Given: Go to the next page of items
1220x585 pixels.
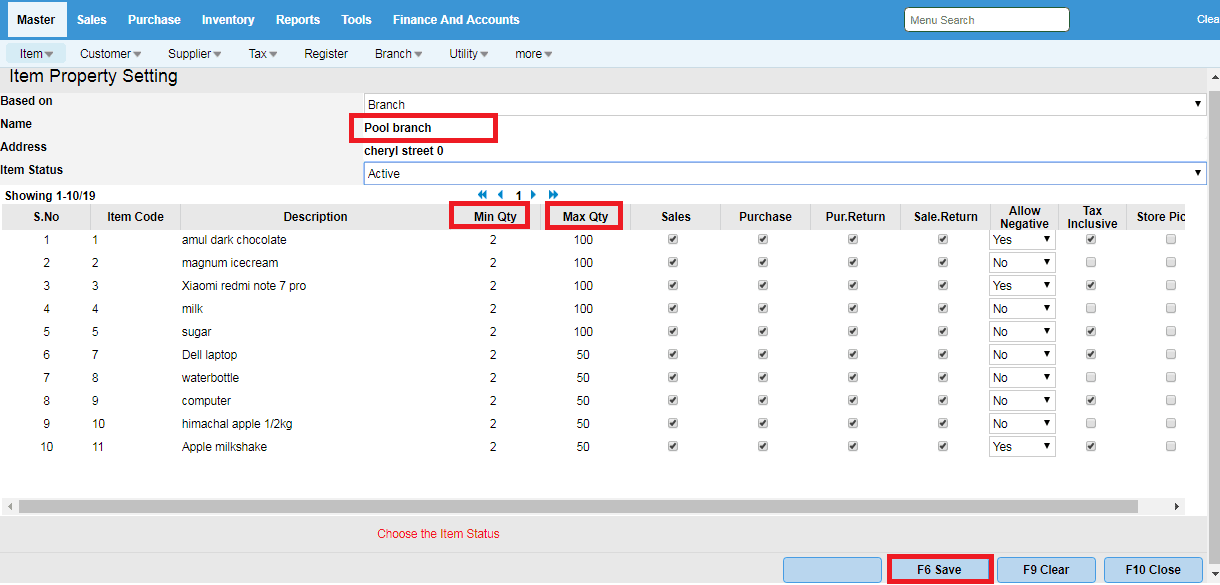Looking at the screenshot, I should coord(534,195).
